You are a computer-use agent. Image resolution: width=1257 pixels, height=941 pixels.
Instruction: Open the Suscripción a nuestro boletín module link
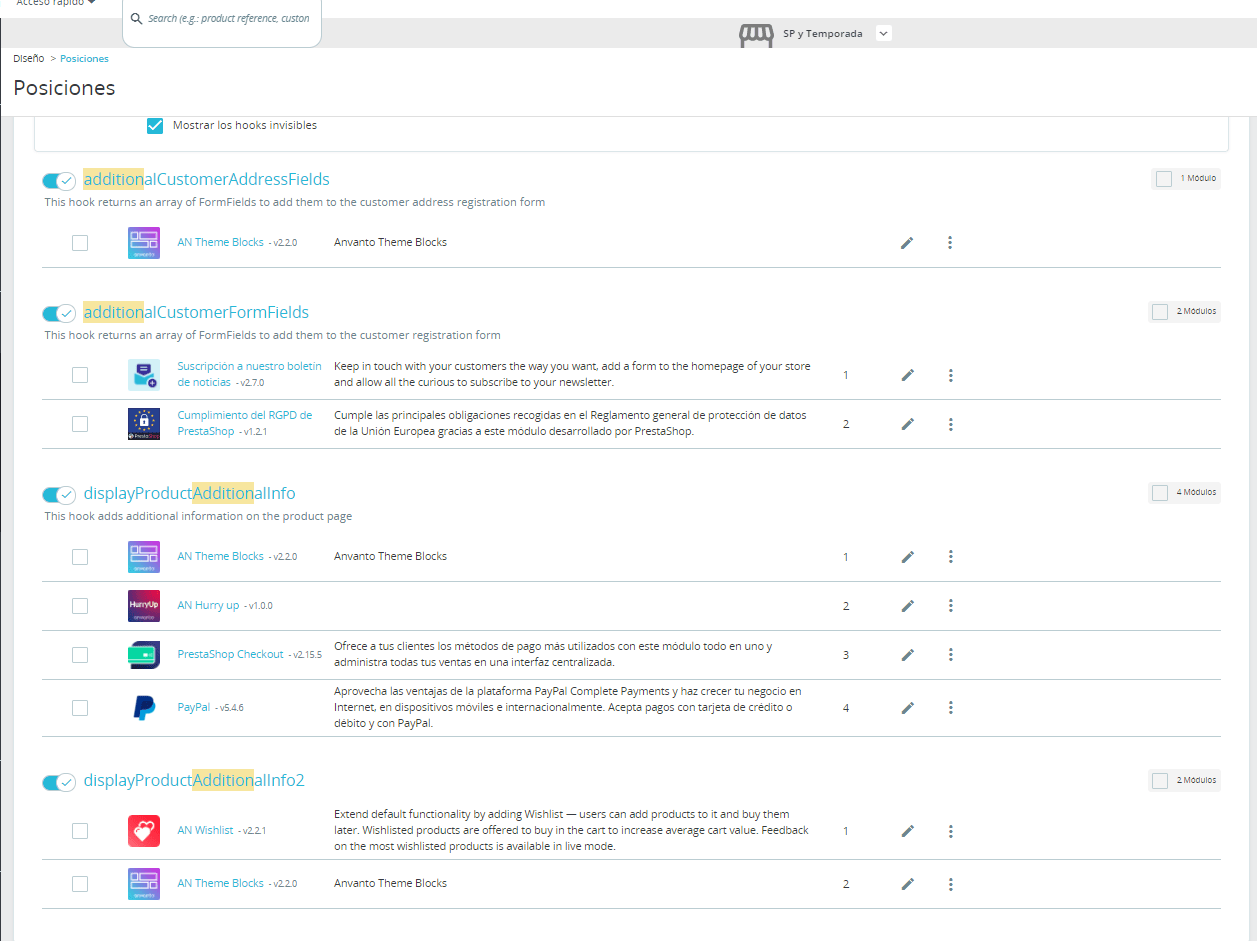(249, 374)
